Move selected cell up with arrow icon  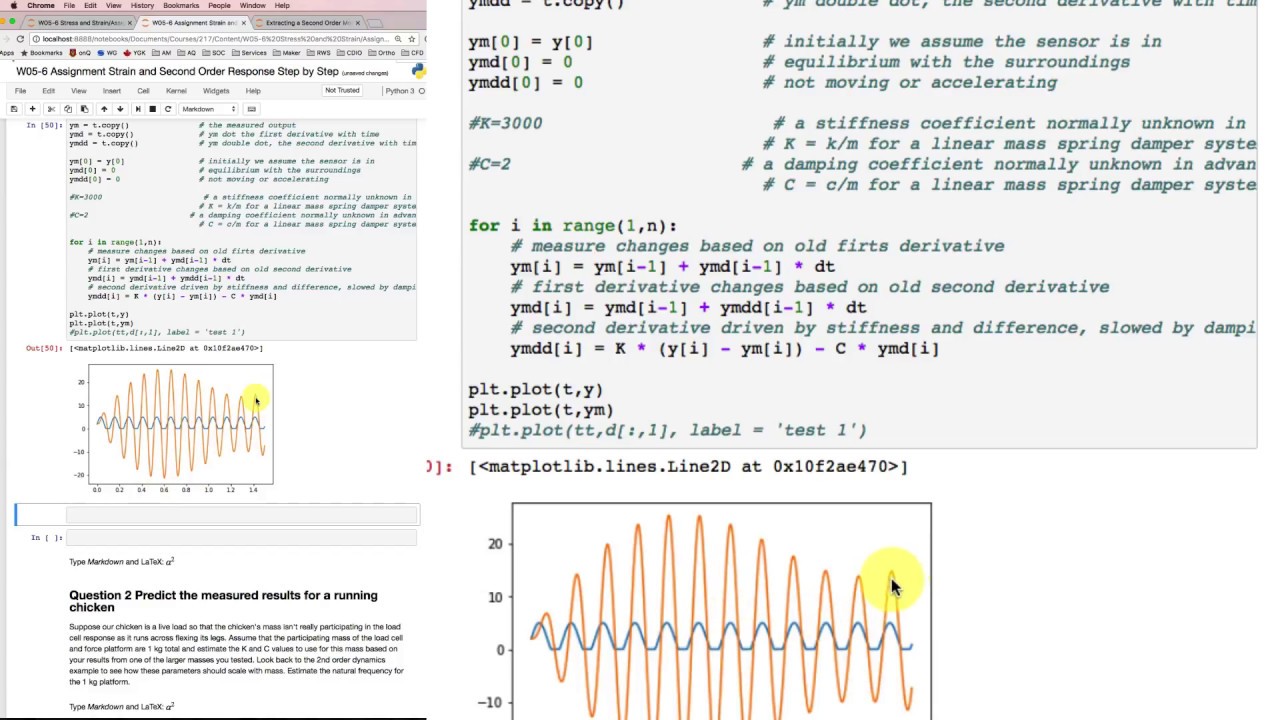[x=104, y=109]
